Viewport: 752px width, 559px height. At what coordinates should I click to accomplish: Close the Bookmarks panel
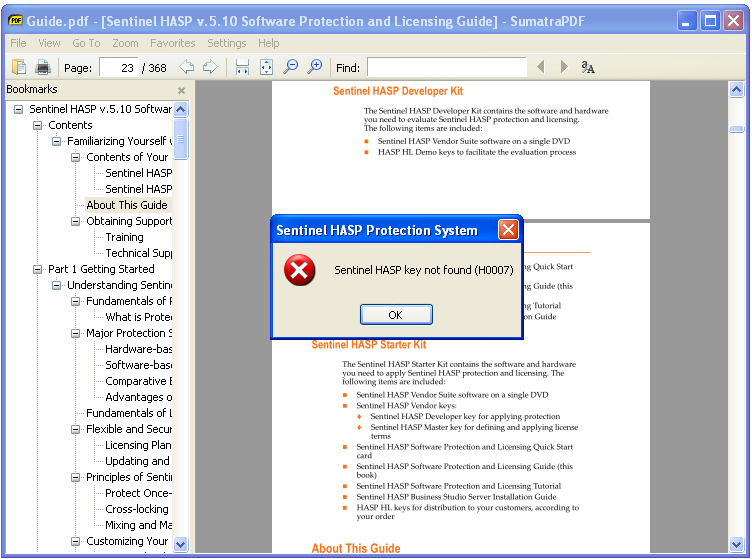(181, 91)
